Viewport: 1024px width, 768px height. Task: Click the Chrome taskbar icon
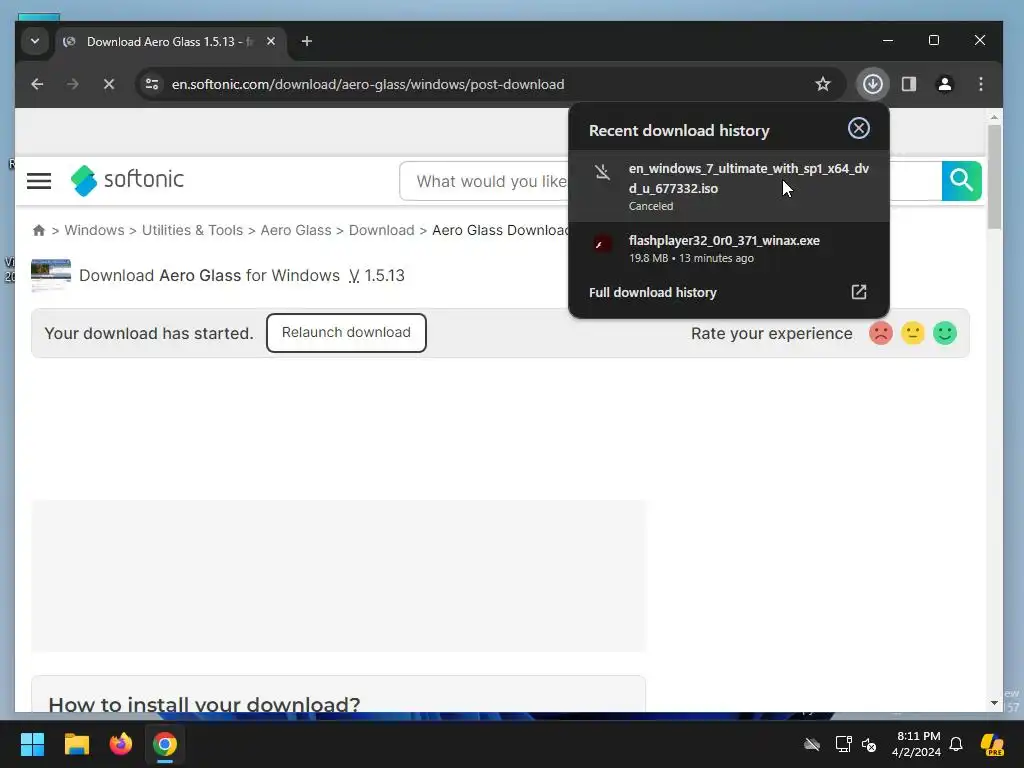pos(165,744)
